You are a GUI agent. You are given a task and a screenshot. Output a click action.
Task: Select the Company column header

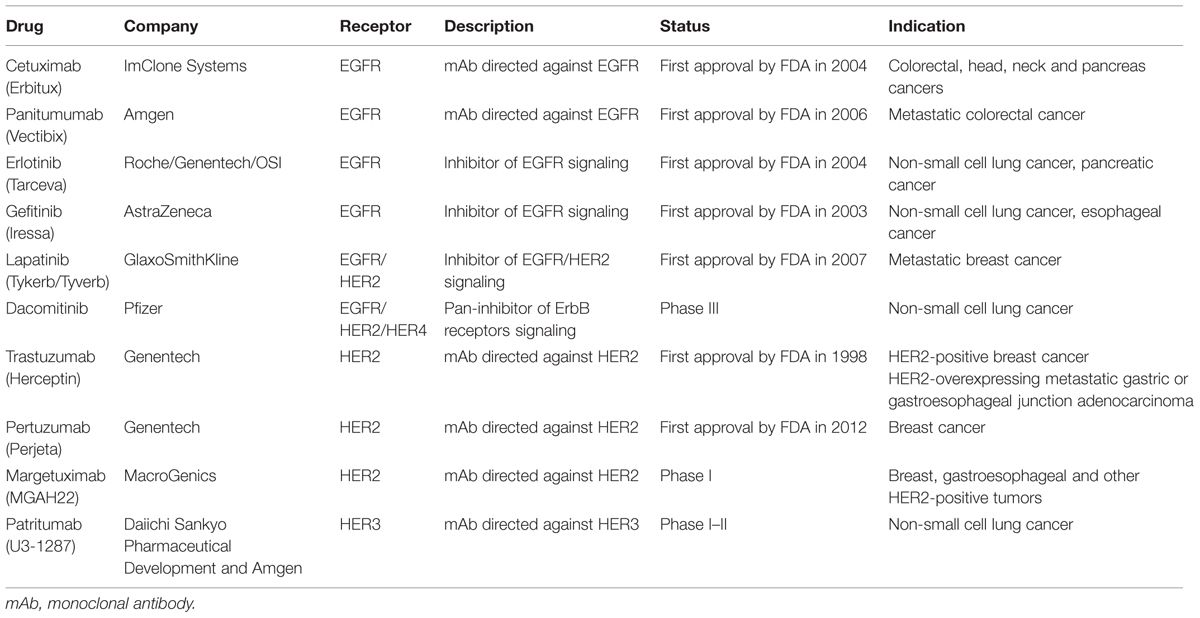pyautogui.click(x=160, y=25)
